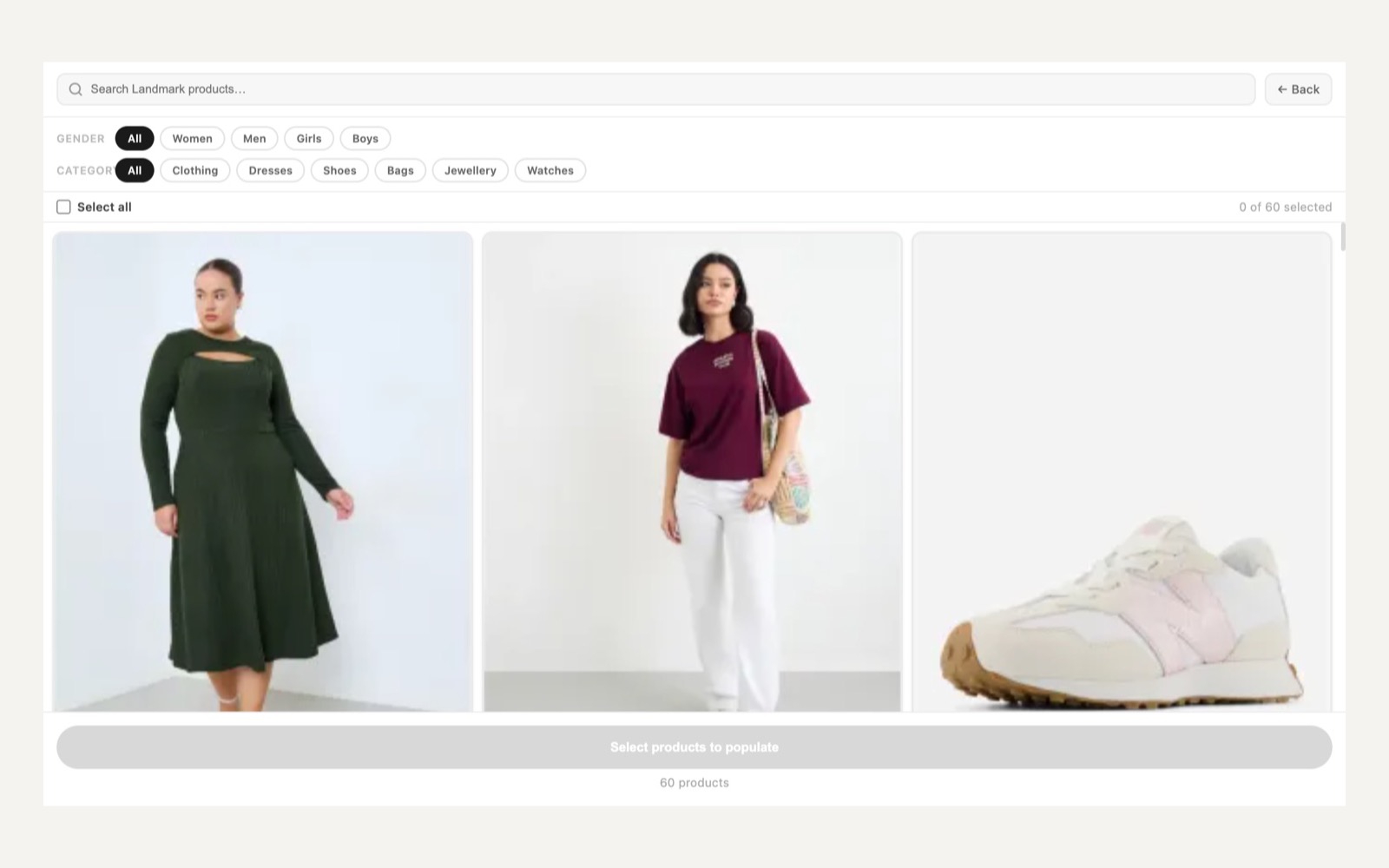The image size is (1389, 868).
Task: Click the GENDER filter label
Action: 81,139
